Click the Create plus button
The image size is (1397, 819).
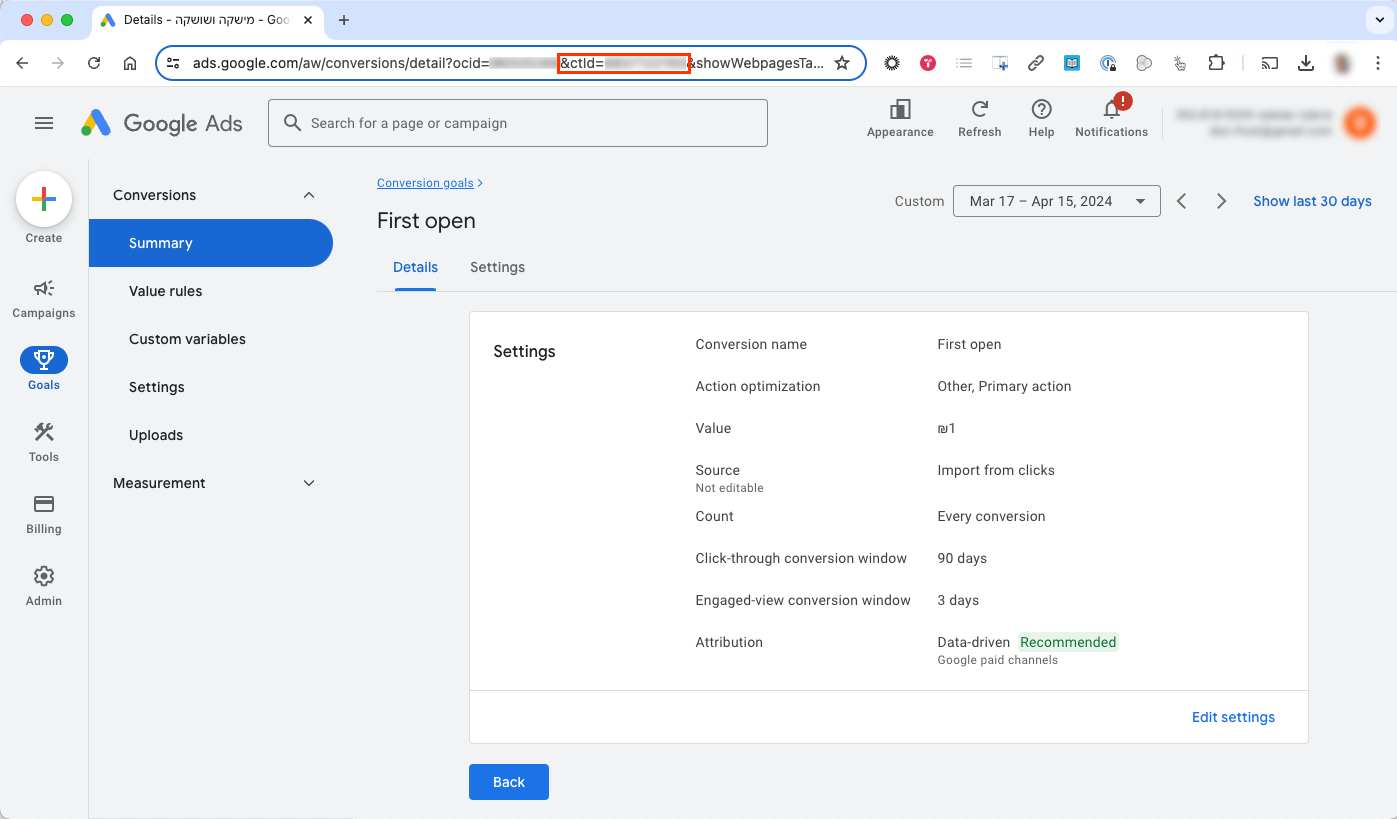click(x=44, y=200)
